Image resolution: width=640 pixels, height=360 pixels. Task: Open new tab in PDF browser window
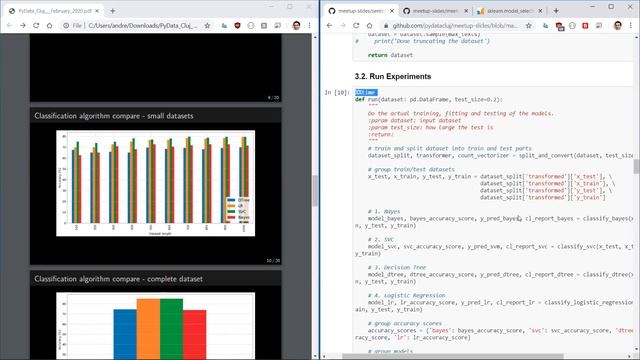(113, 11)
